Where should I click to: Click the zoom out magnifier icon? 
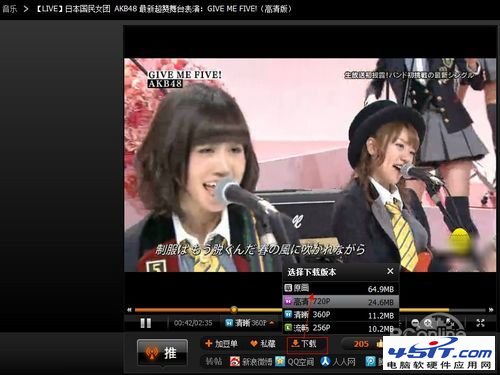(415, 322)
